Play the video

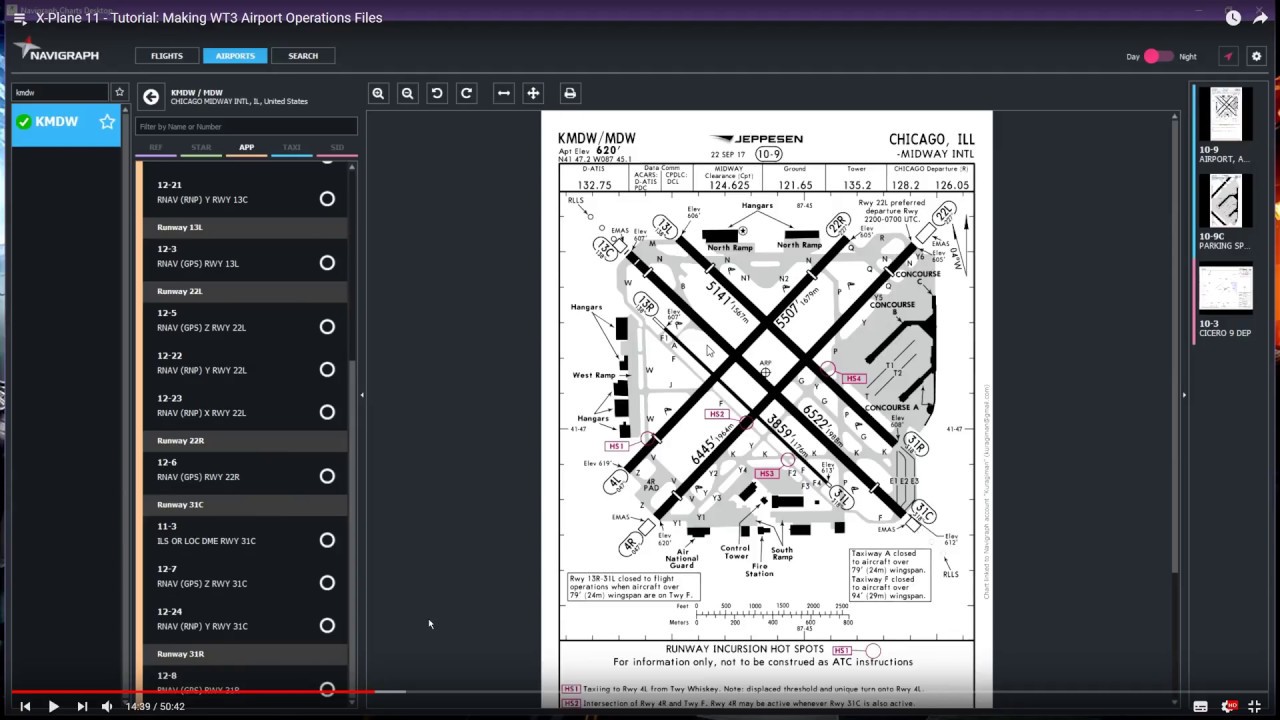coord(53,706)
